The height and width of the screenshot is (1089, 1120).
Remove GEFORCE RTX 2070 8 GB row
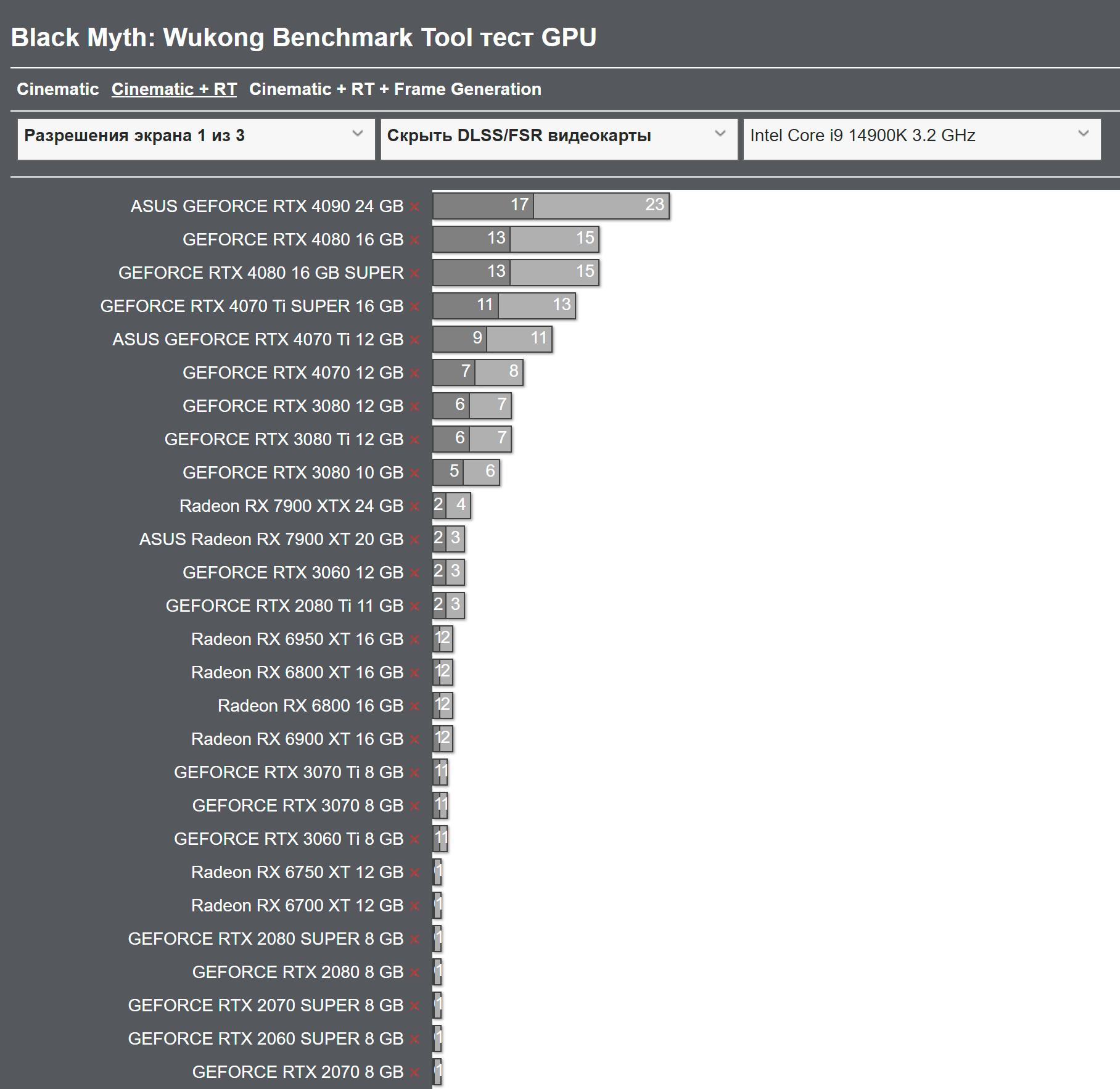[415, 1072]
